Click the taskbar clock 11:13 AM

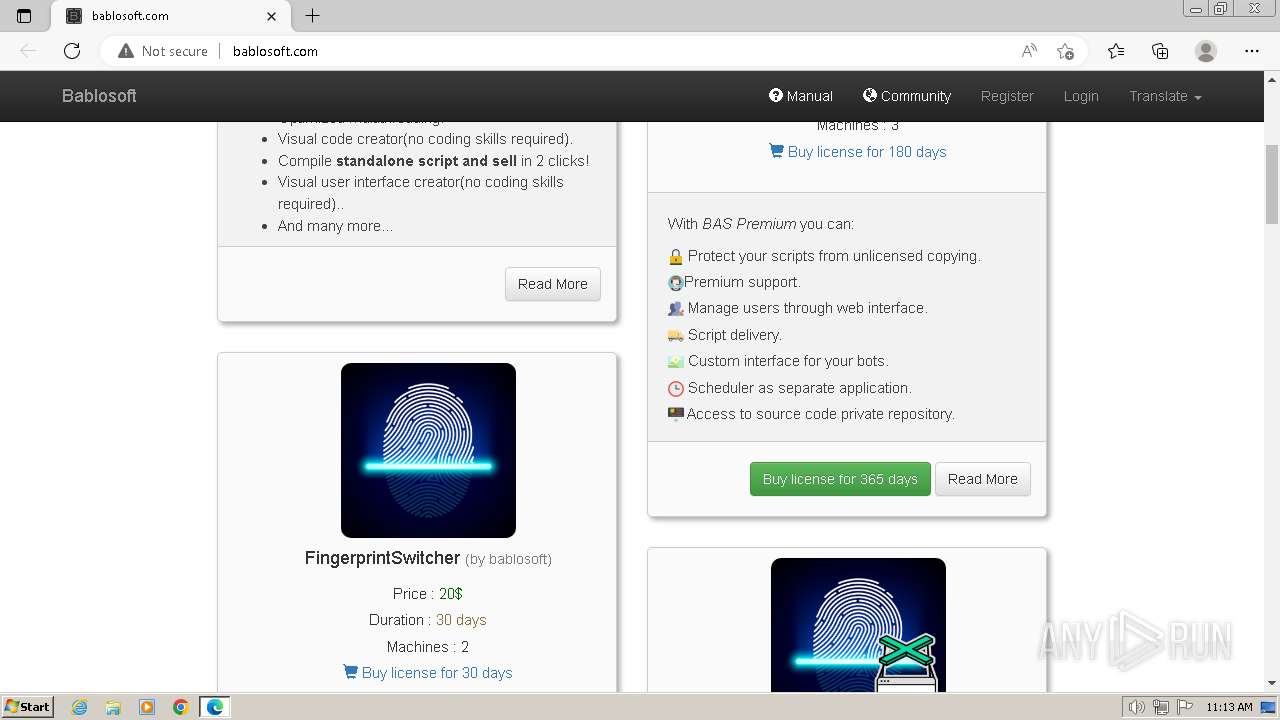click(x=1229, y=707)
